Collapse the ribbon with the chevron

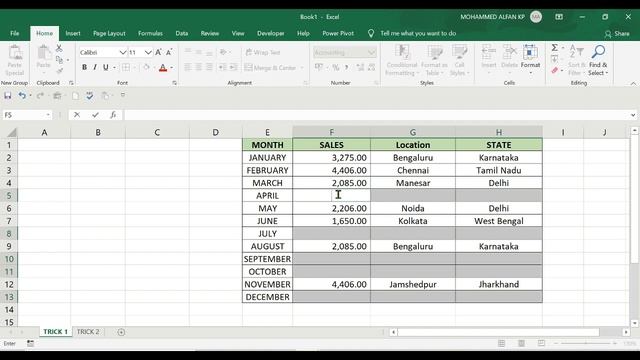(x=633, y=83)
